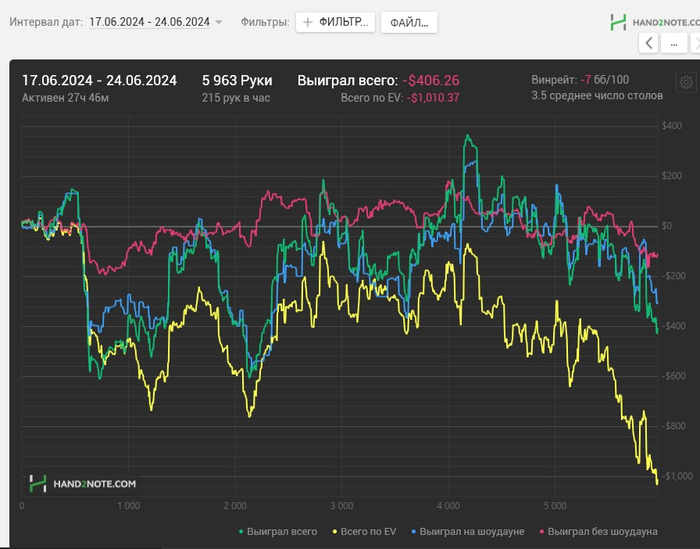
Task: Click EV total value -$1,010.37
Action: click(433, 98)
